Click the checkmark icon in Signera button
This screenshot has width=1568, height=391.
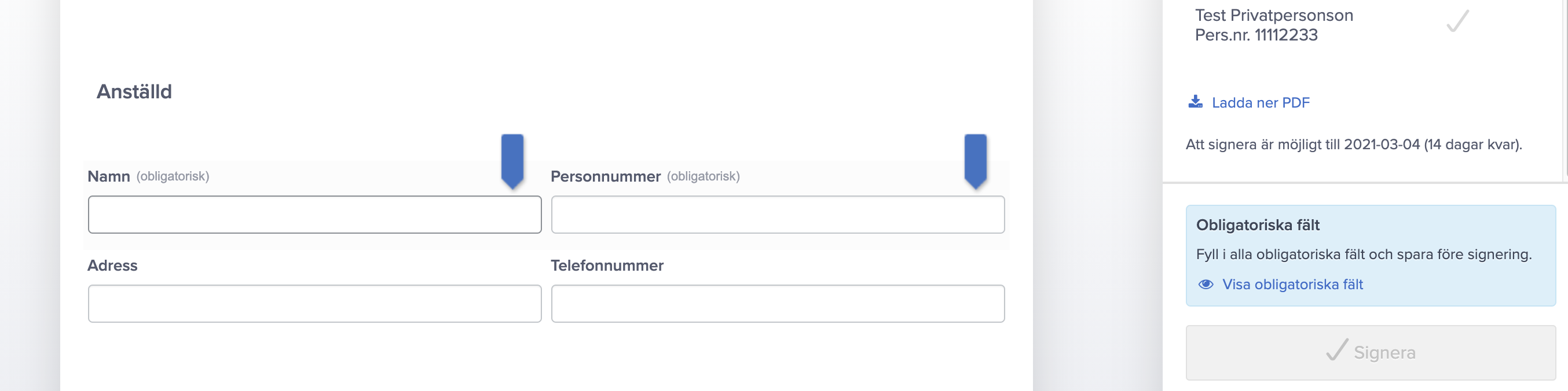click(x=1337, y=351)
